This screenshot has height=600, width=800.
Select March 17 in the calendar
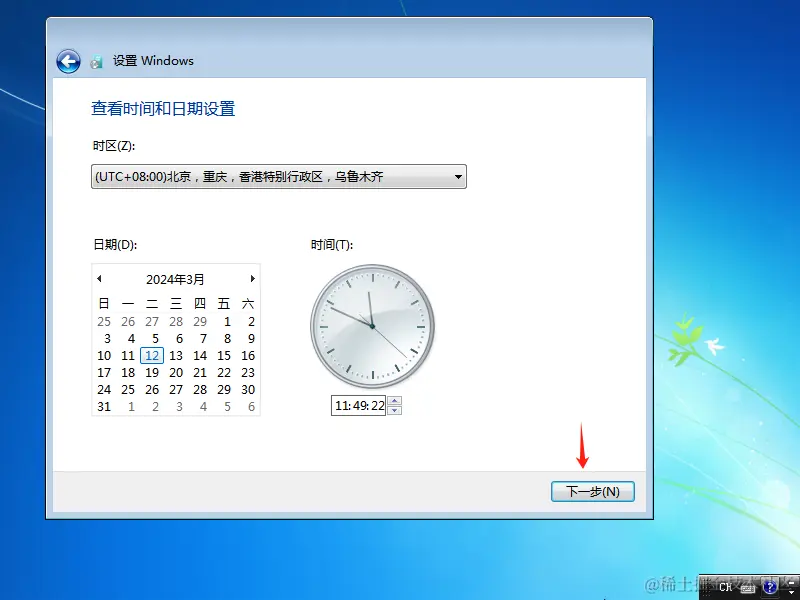pos(104,373)
